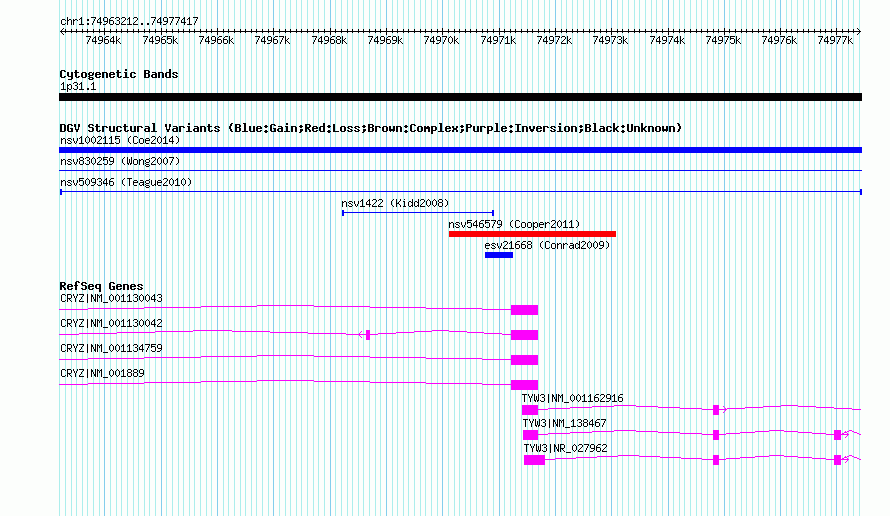This screenshot has width=890, height=516.
Task: Click the 74968k ruler tick label
Action: [x=329, y=40]
